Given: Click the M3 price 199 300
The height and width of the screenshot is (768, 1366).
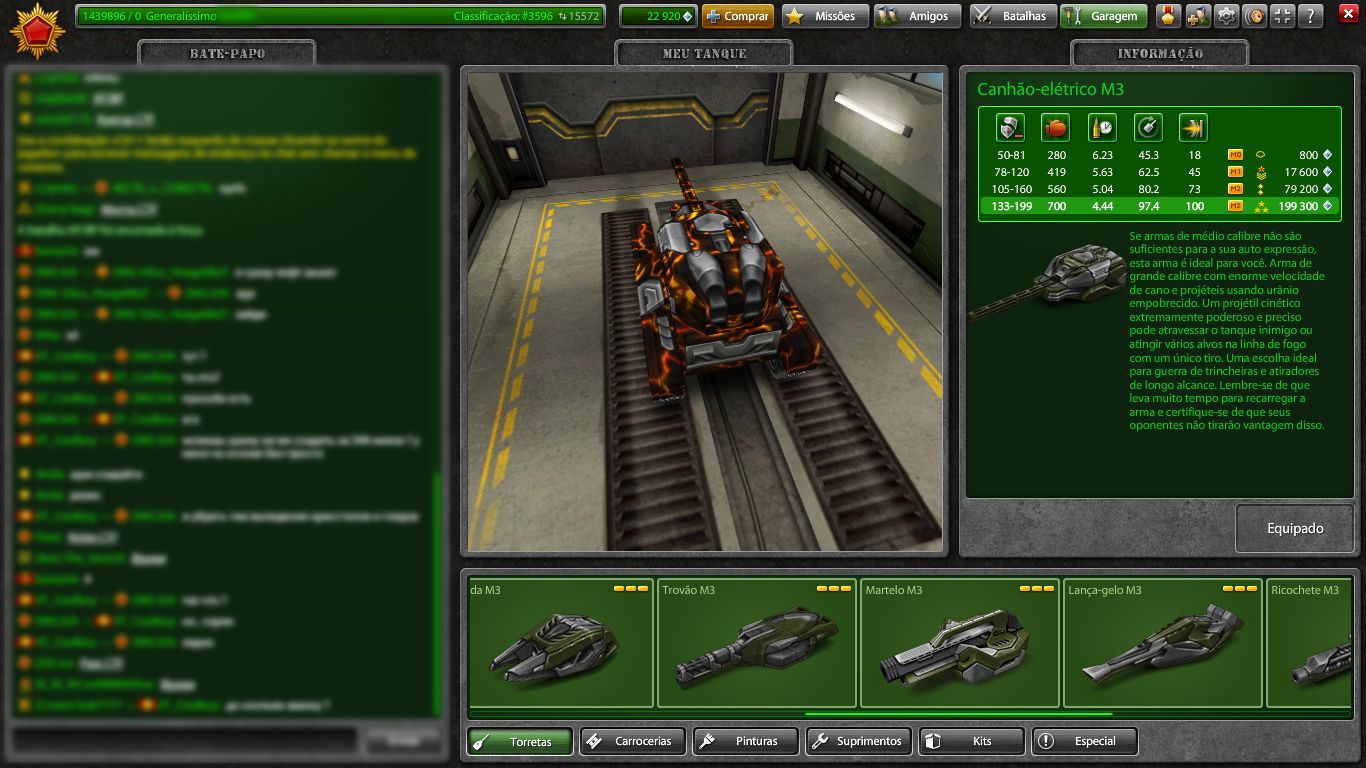Looking at the screenshot, I should 1298,206.
